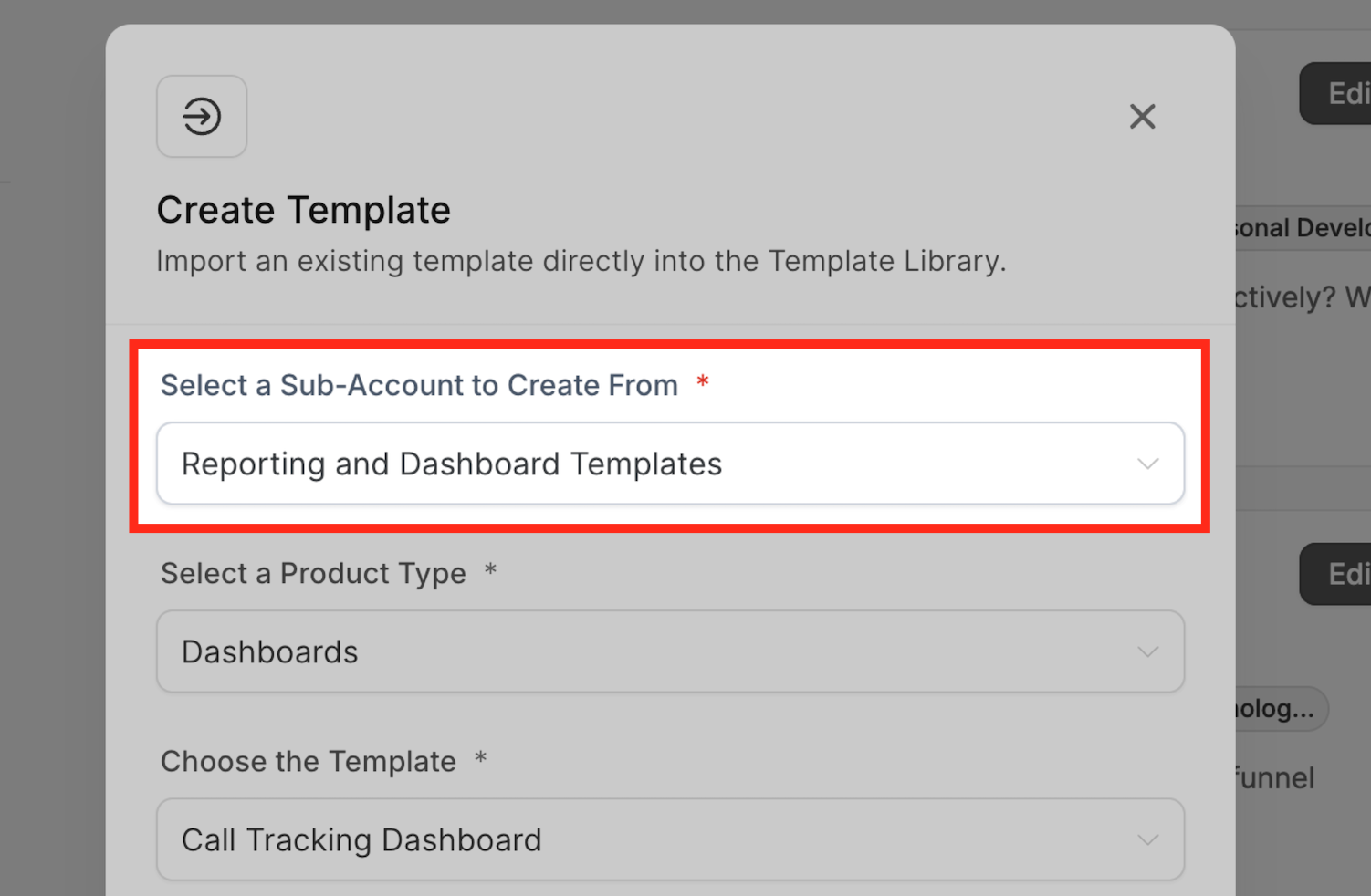Screen dimensions: 1371x896
Task: Click the import arrow icon in dialog header
Action: (202, 117)
